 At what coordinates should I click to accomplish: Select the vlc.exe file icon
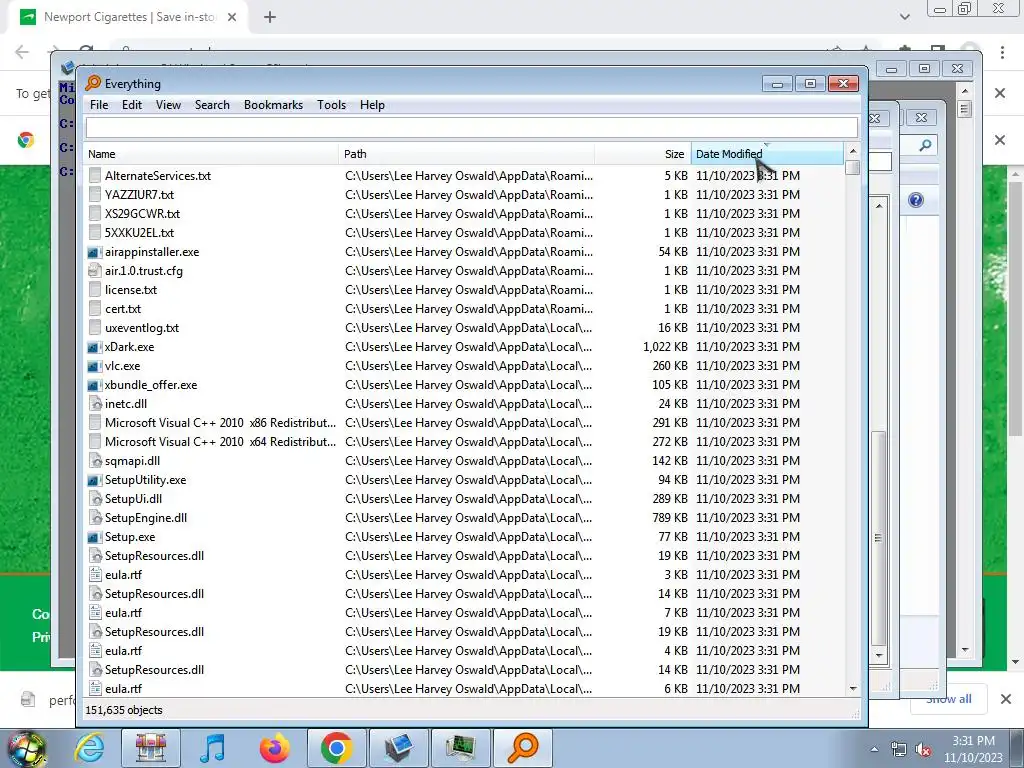pos(95,366)
